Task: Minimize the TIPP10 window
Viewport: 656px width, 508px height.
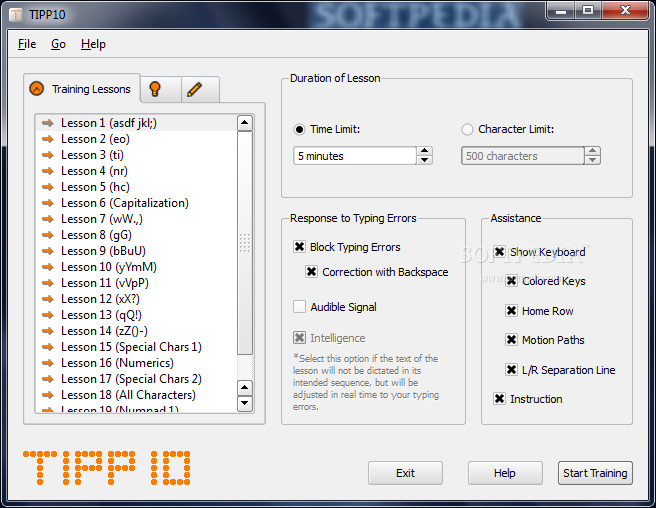Action: pos(561,10)
